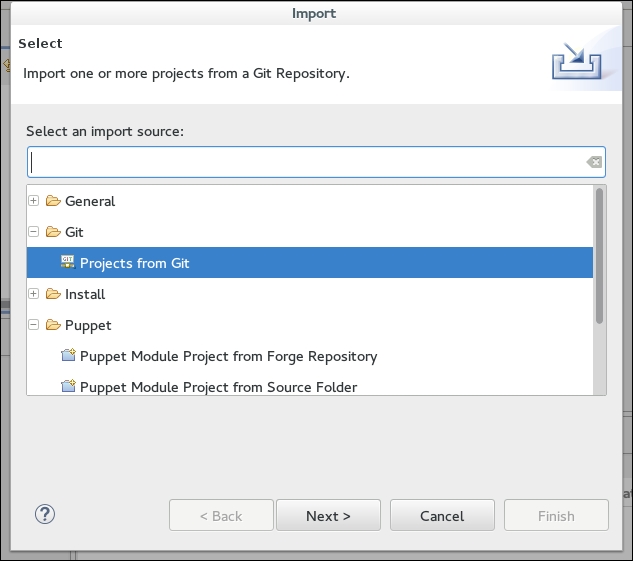
Task: Select Projects from Git entry
Action: click(x=134, y=264)
